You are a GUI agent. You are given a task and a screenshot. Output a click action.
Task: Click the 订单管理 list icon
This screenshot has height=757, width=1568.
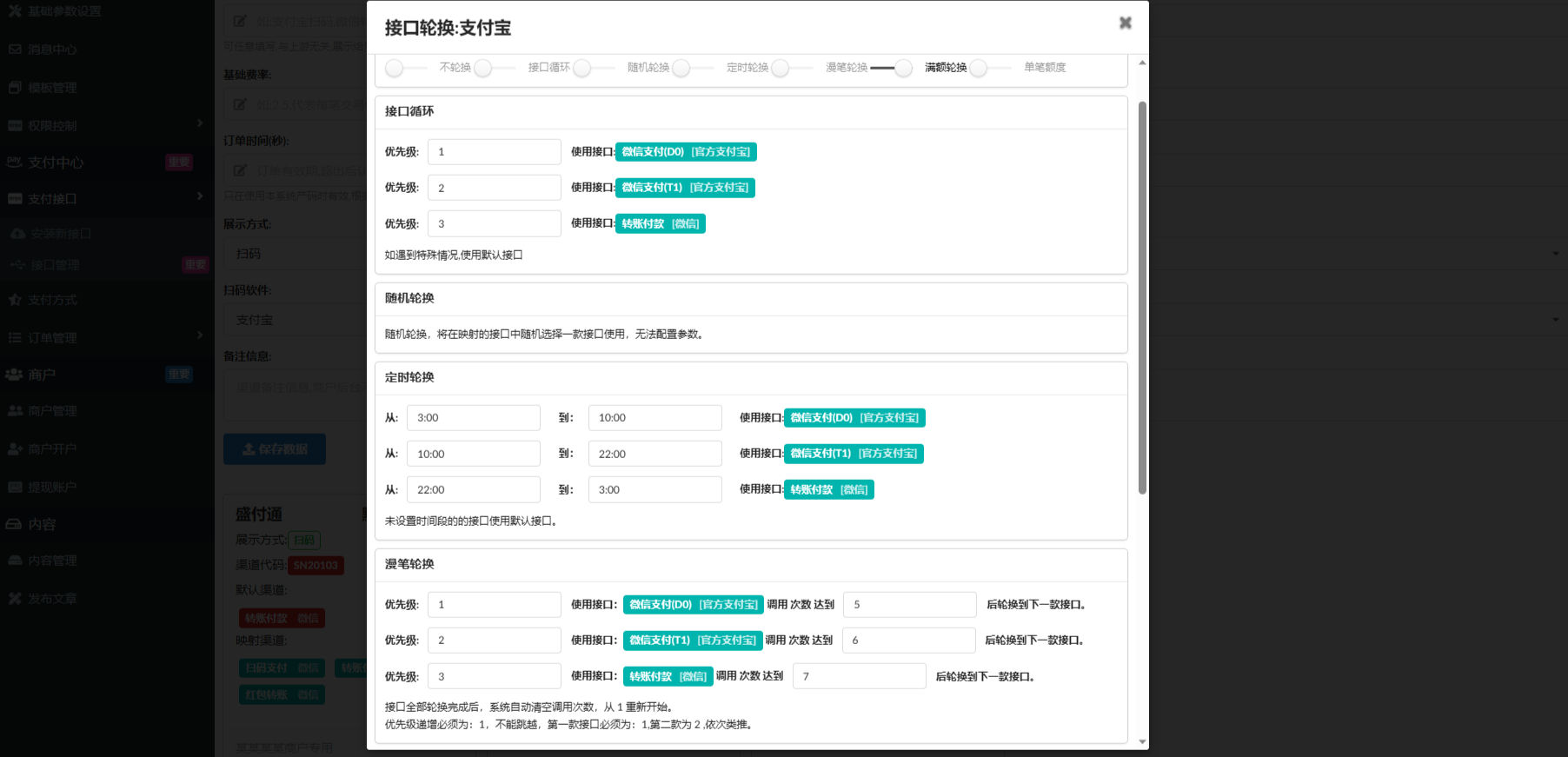pyautogui.click(x=15, y=338)
